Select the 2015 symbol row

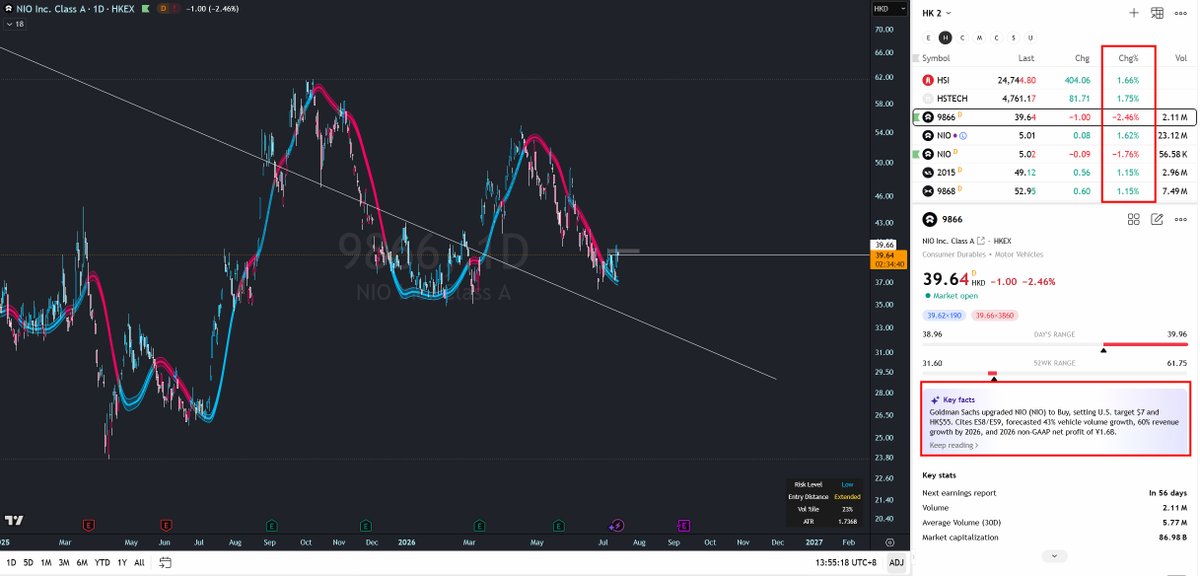click(1055, 172)
